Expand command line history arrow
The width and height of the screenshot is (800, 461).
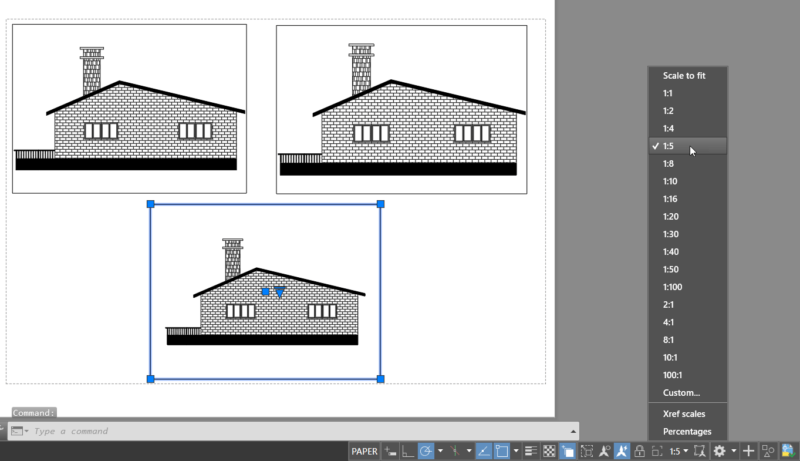573,431
